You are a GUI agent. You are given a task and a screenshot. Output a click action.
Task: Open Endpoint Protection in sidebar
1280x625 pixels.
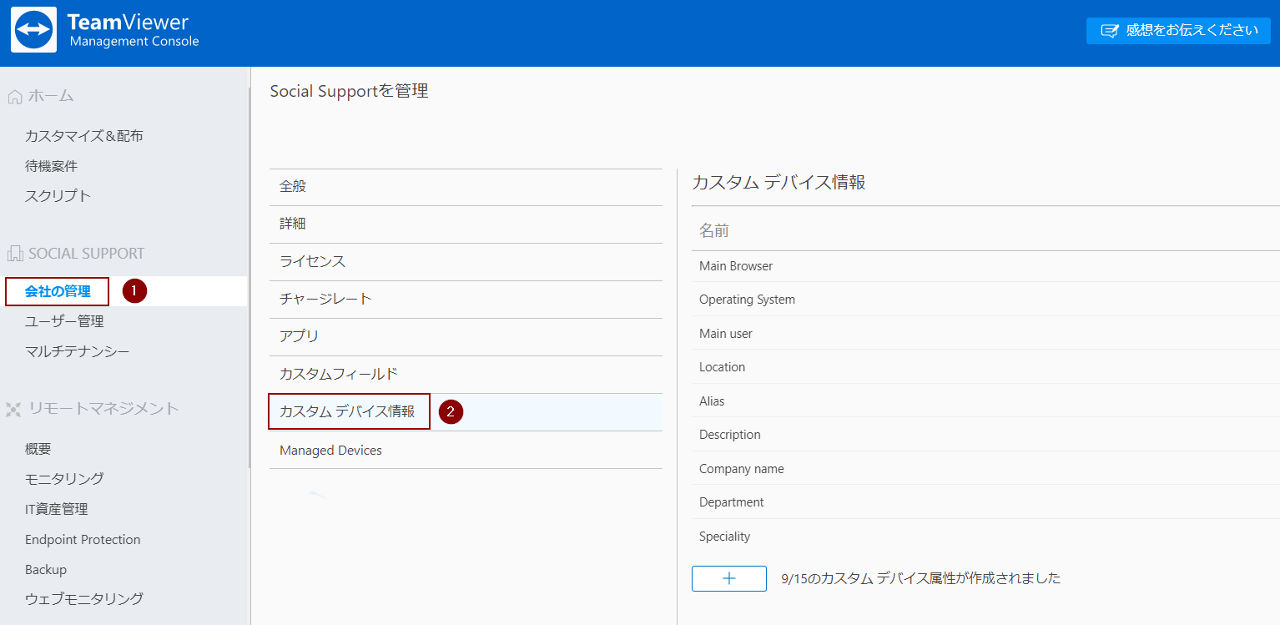coord(83,540)
